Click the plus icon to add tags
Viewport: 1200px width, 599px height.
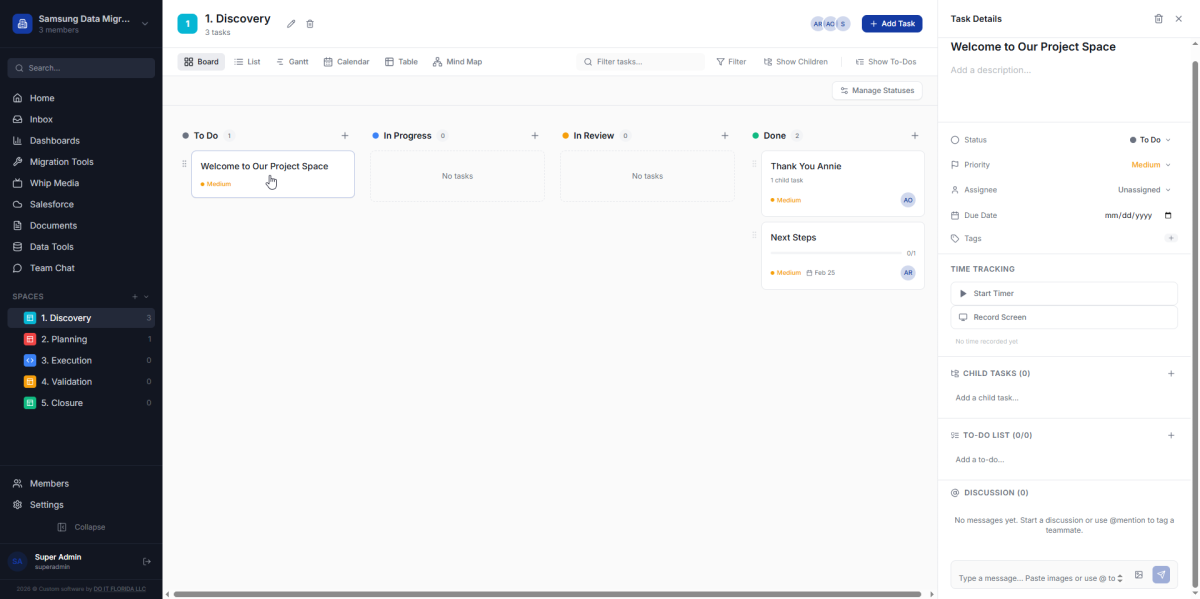point(1171,239)
